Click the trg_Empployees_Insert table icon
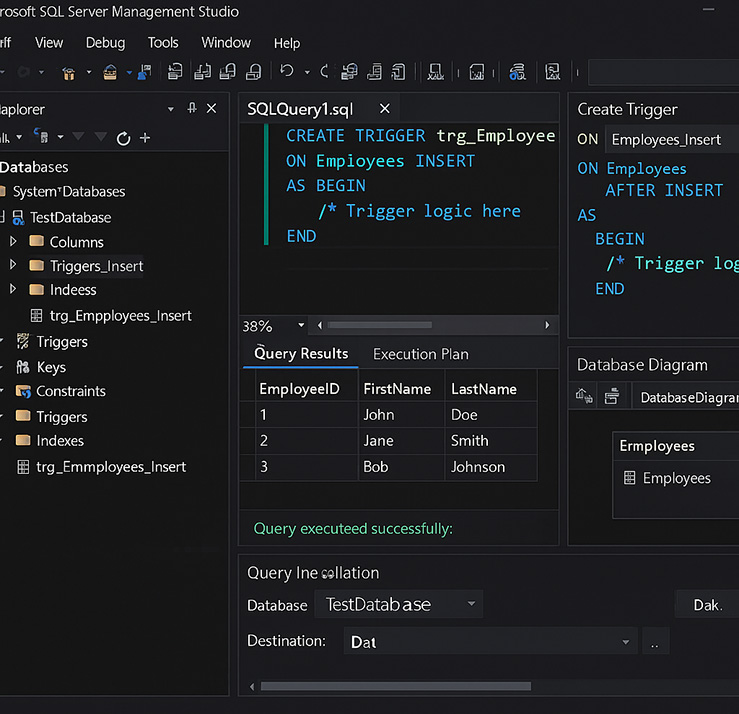Screen dimensions: 739x714 click(x=36, y=315)
